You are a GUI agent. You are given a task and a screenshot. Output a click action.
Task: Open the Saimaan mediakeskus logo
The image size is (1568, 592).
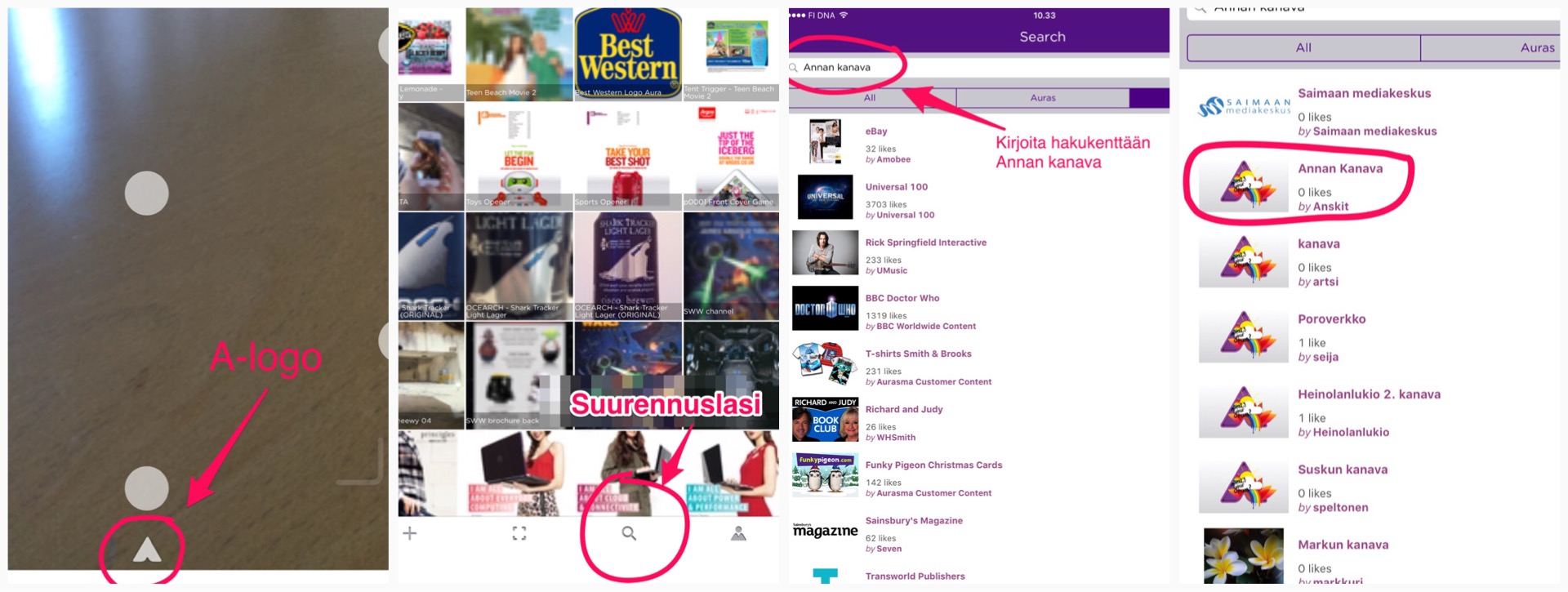pos(1244,107)
